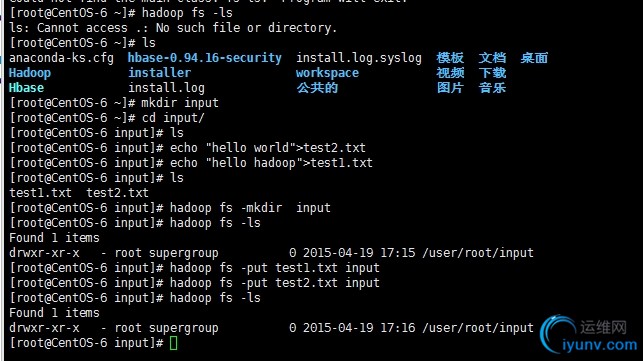Click the 17:16 /user/root/input path
The height and width of the screenshot is (361, 643).
(x=457, y=328)
